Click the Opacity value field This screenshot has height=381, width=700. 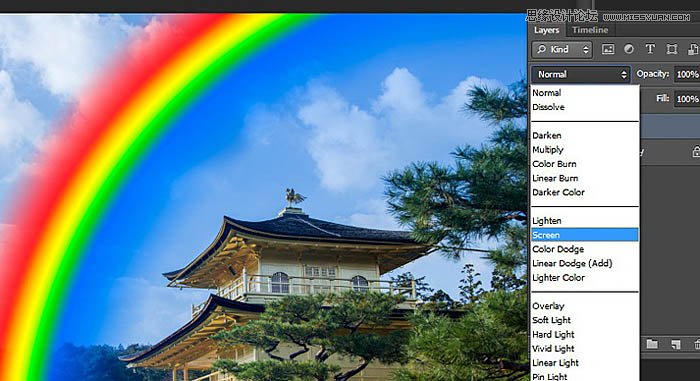point(687,74)
